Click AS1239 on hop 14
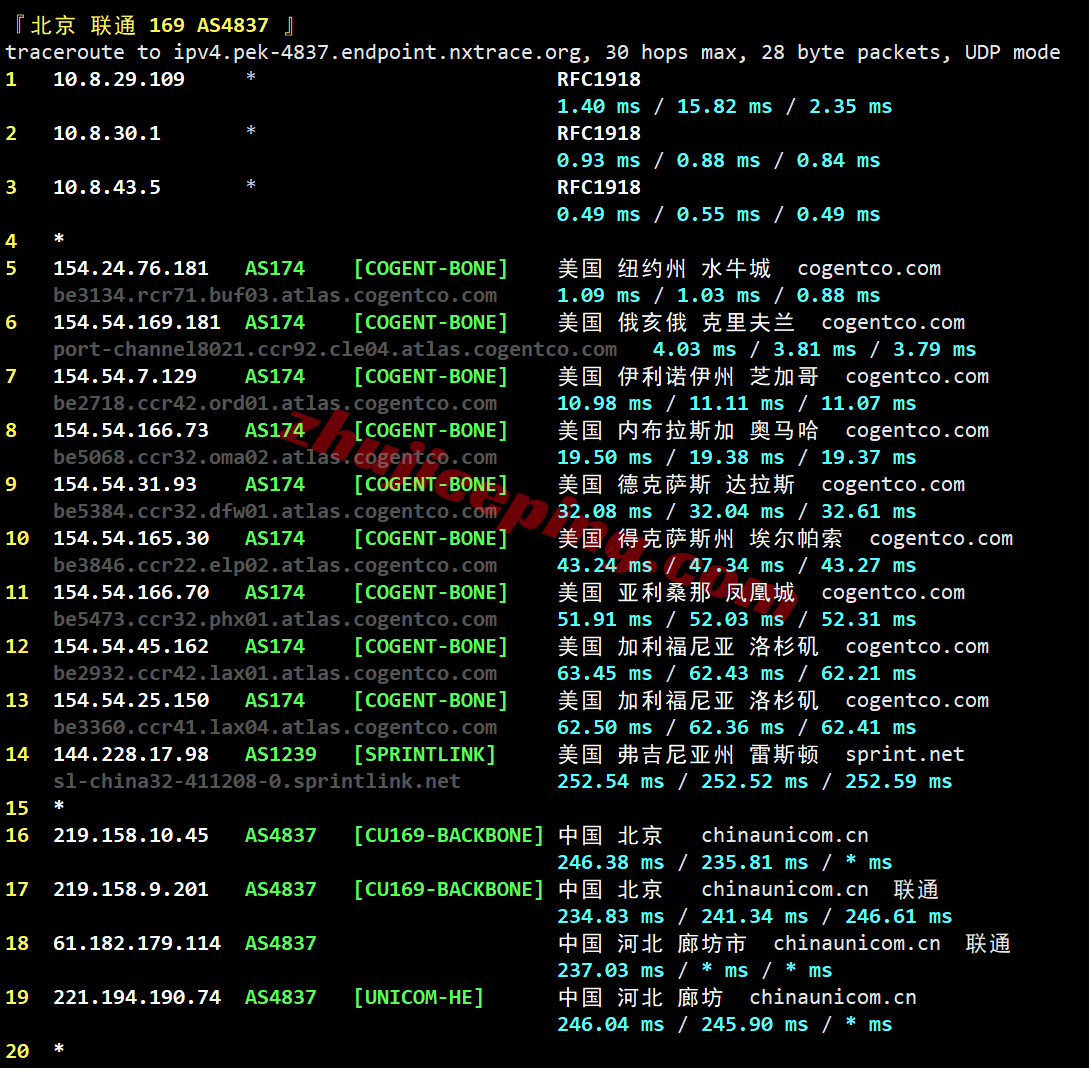Image resolution: width=1089 pixels, height=1068 pixels. pos(281,755)
